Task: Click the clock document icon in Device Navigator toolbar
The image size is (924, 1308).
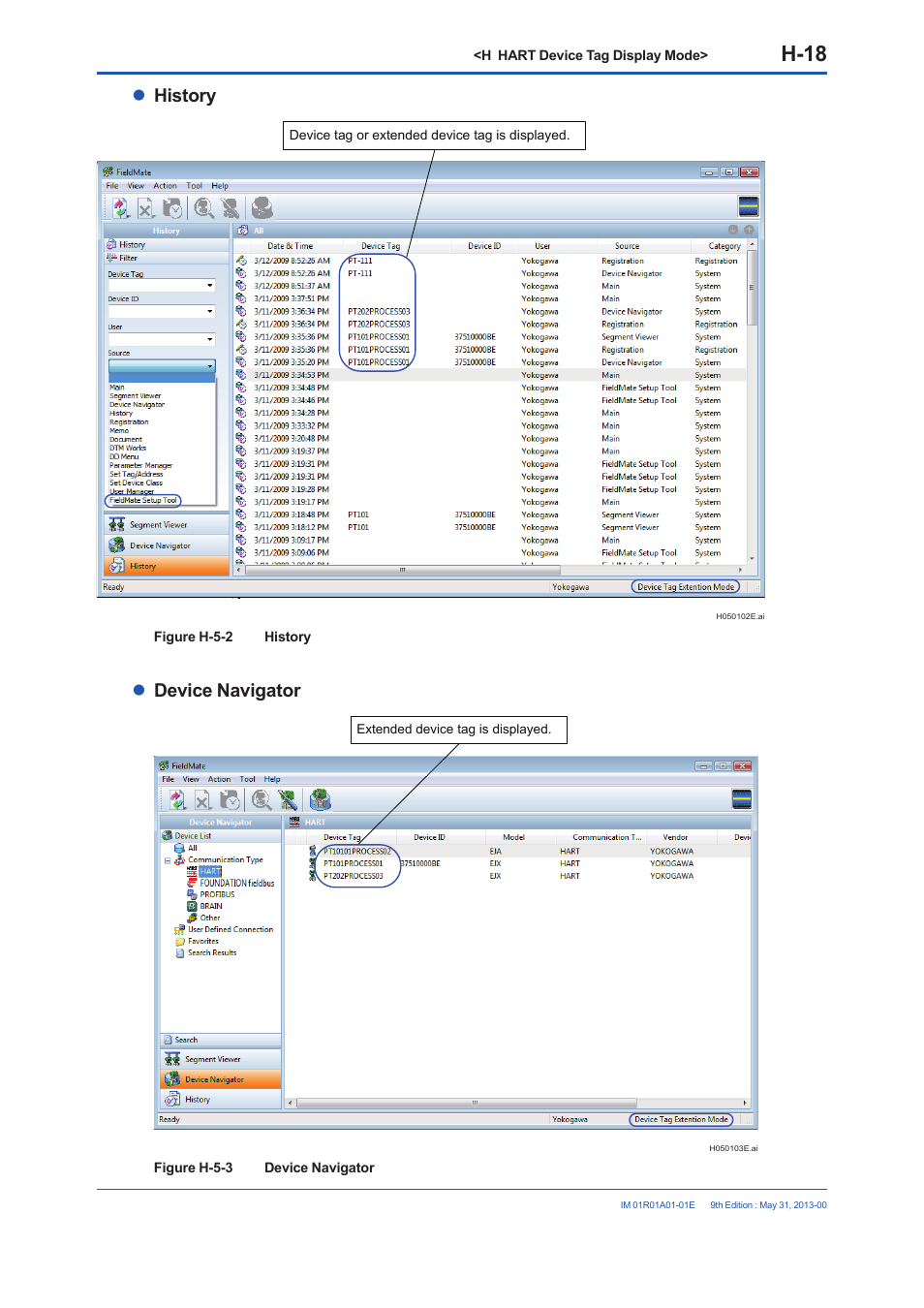Action: pyautogui.click(x=230, y=799)
